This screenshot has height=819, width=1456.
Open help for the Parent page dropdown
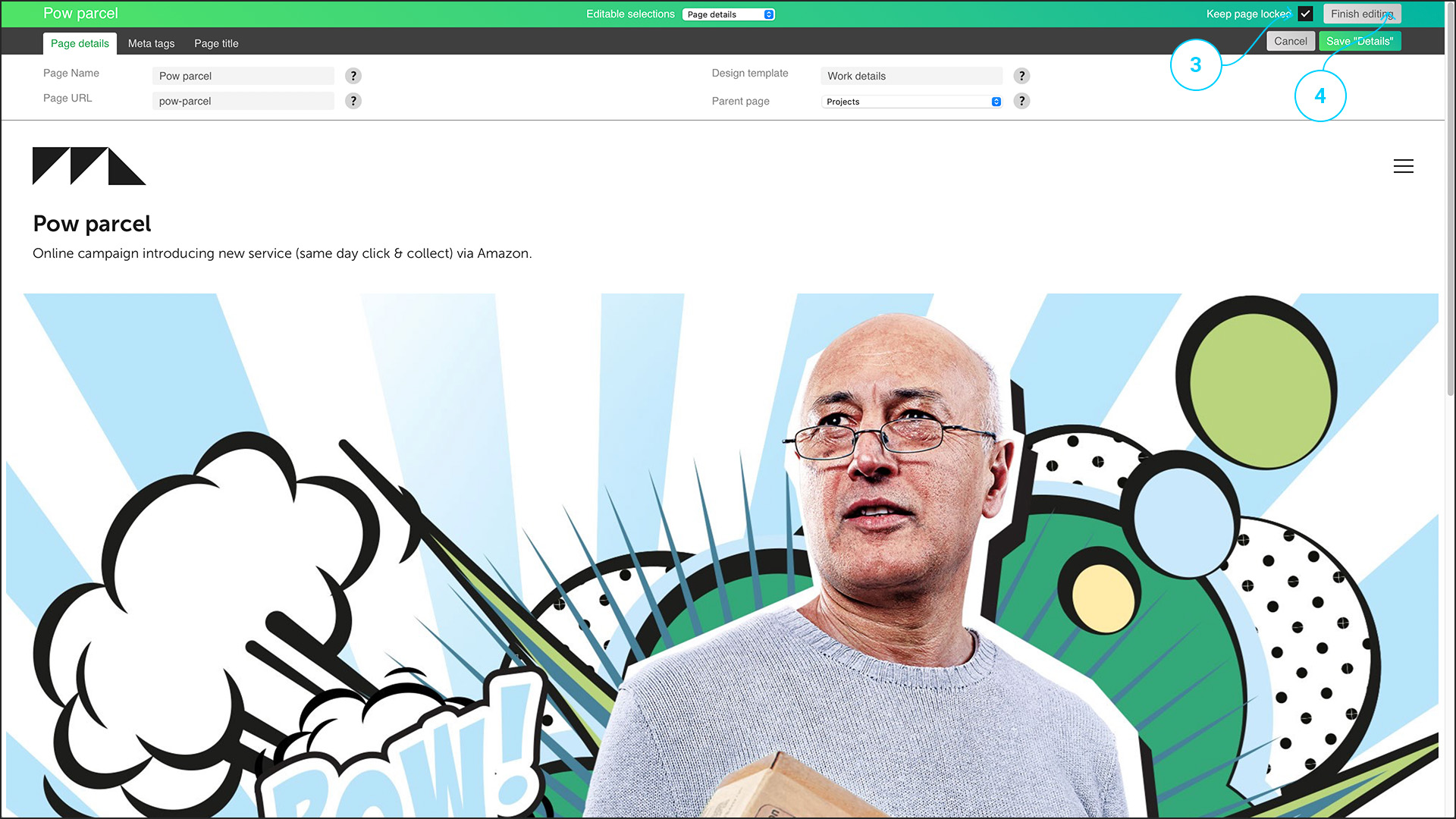(1021, 101)
